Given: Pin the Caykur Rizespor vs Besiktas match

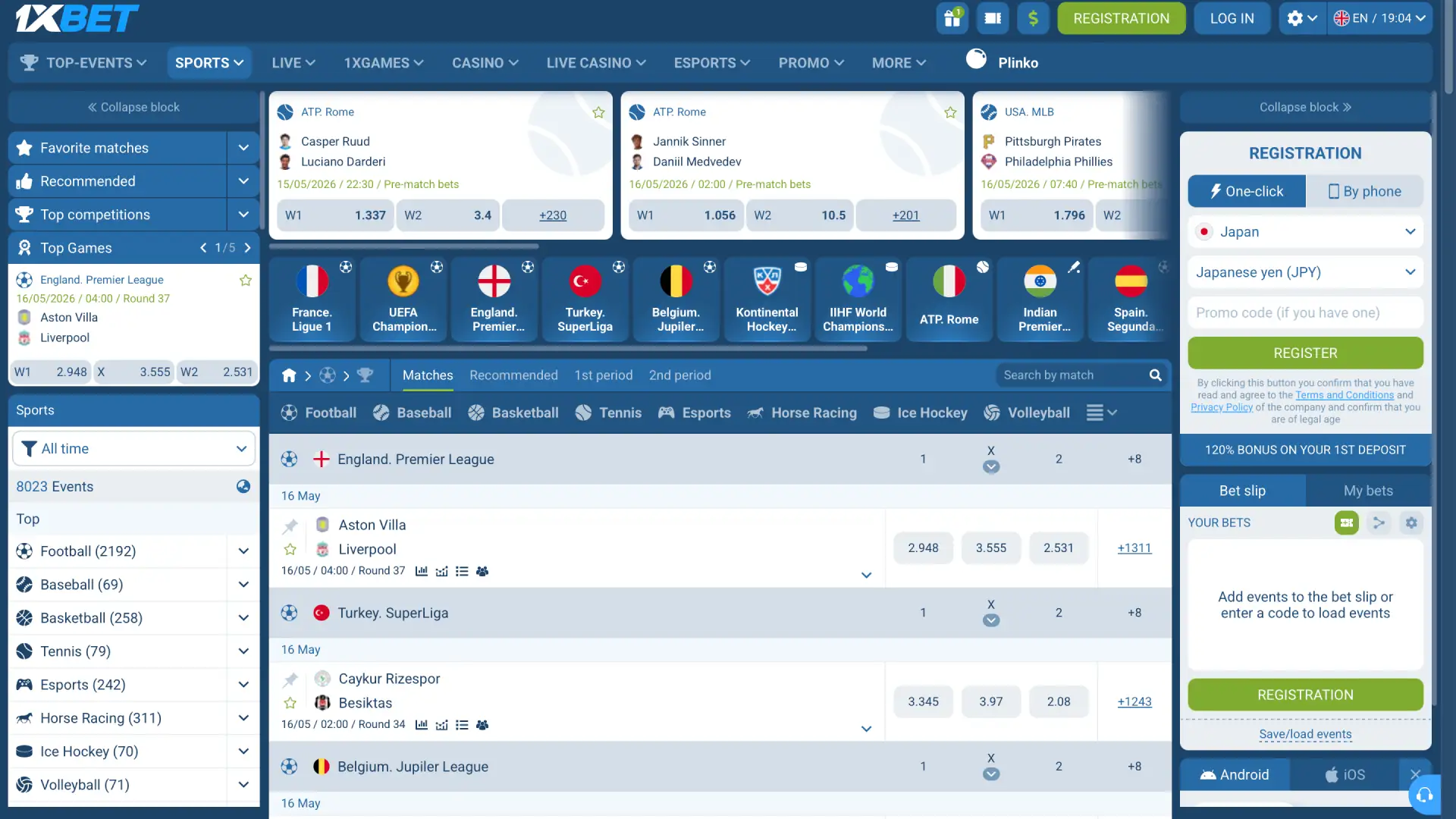Looking at the screenshot, I should pos(290,679).
